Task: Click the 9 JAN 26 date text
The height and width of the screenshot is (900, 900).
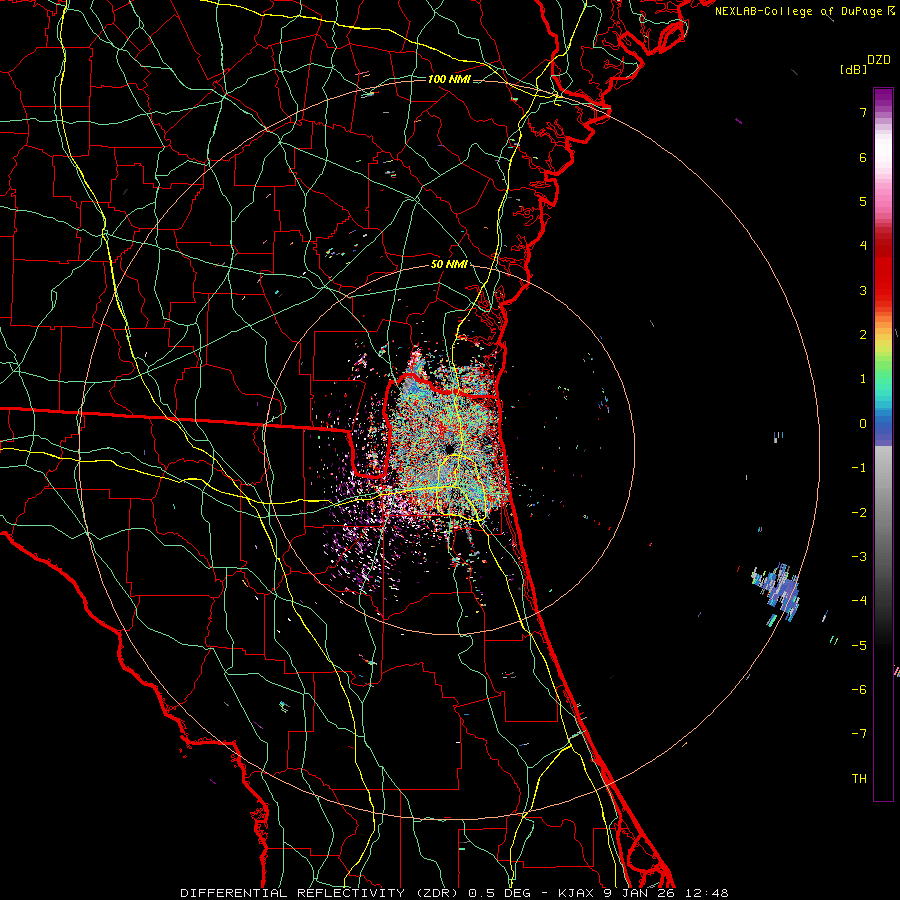Action: click(640, 893)
